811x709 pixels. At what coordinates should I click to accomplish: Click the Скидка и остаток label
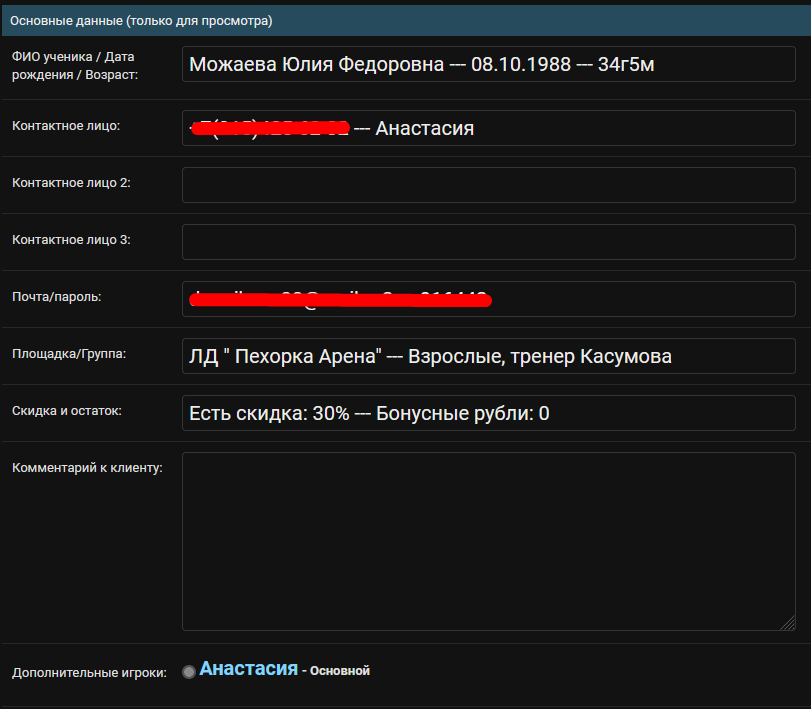coord(66,411)
